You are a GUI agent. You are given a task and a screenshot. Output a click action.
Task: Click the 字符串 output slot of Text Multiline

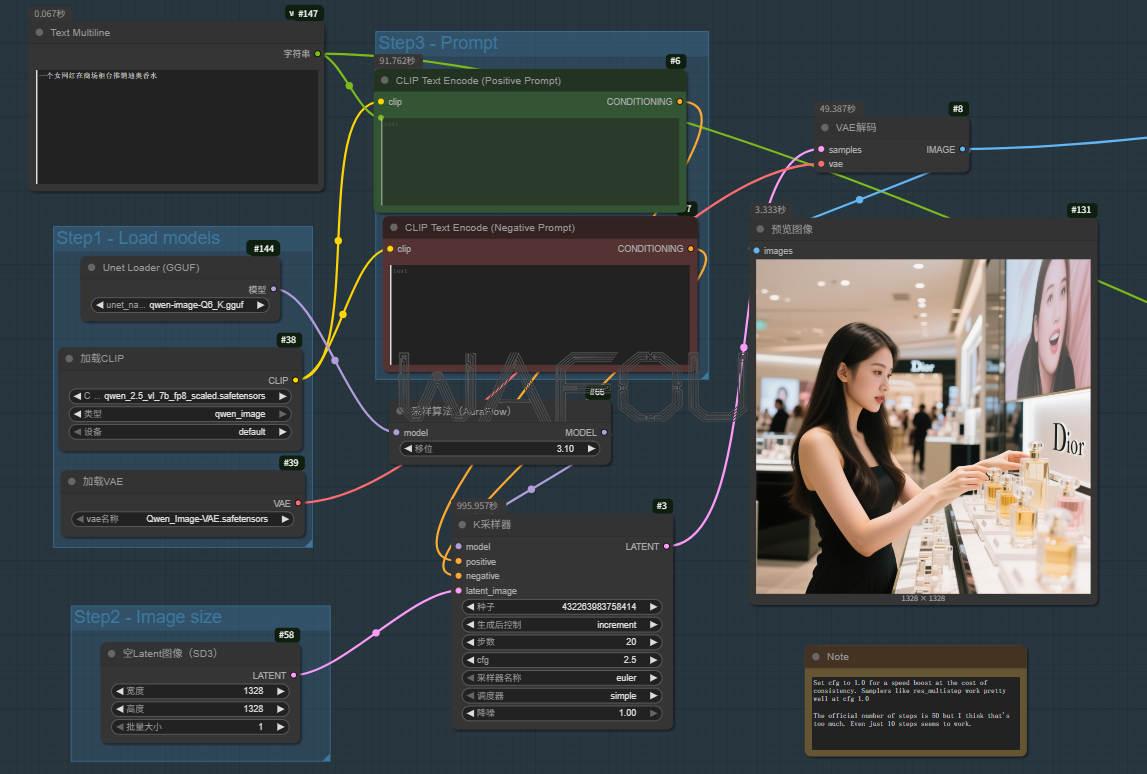[x=317, y=53]
